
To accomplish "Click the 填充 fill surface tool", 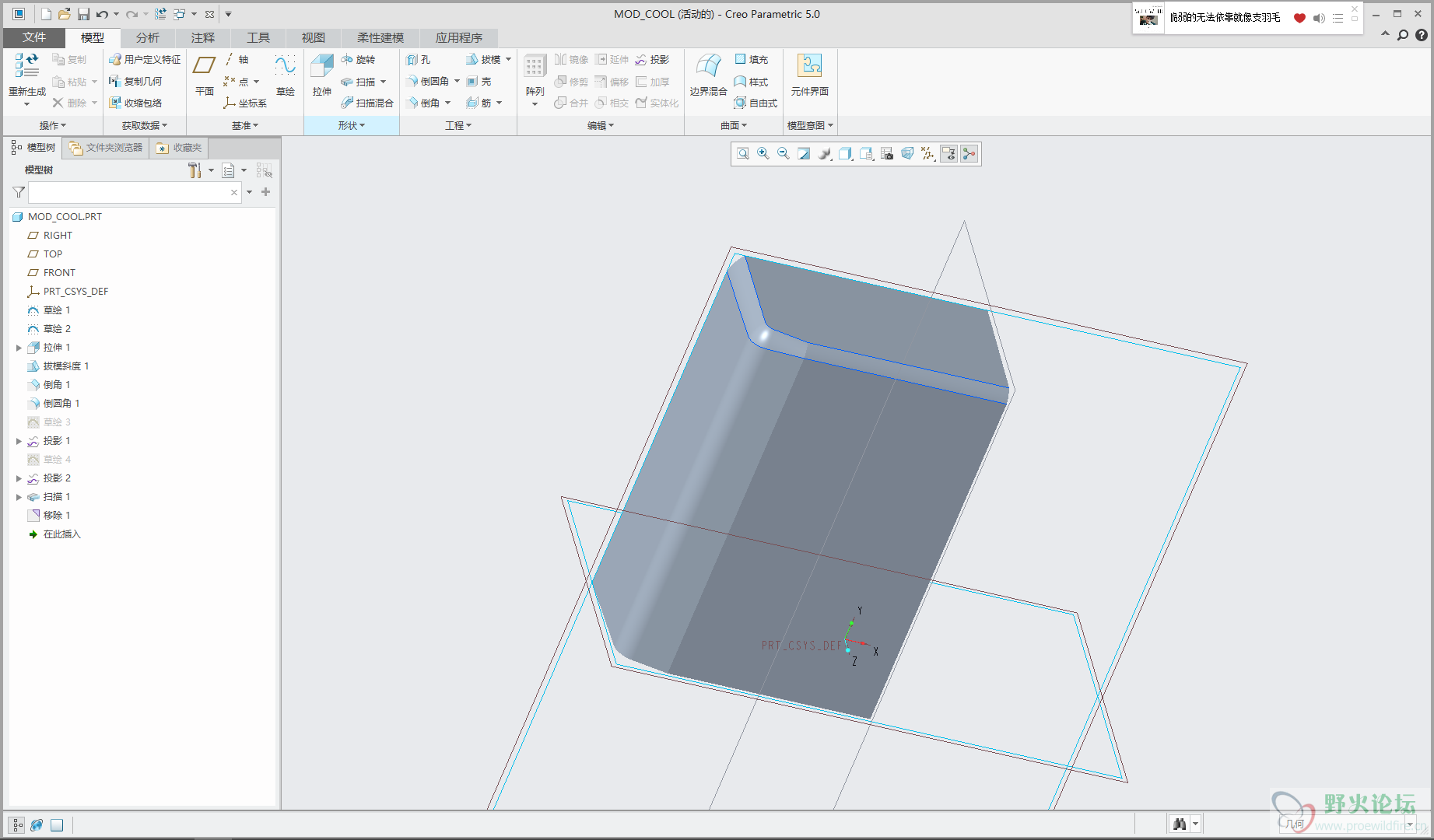I will click(752, 59).
